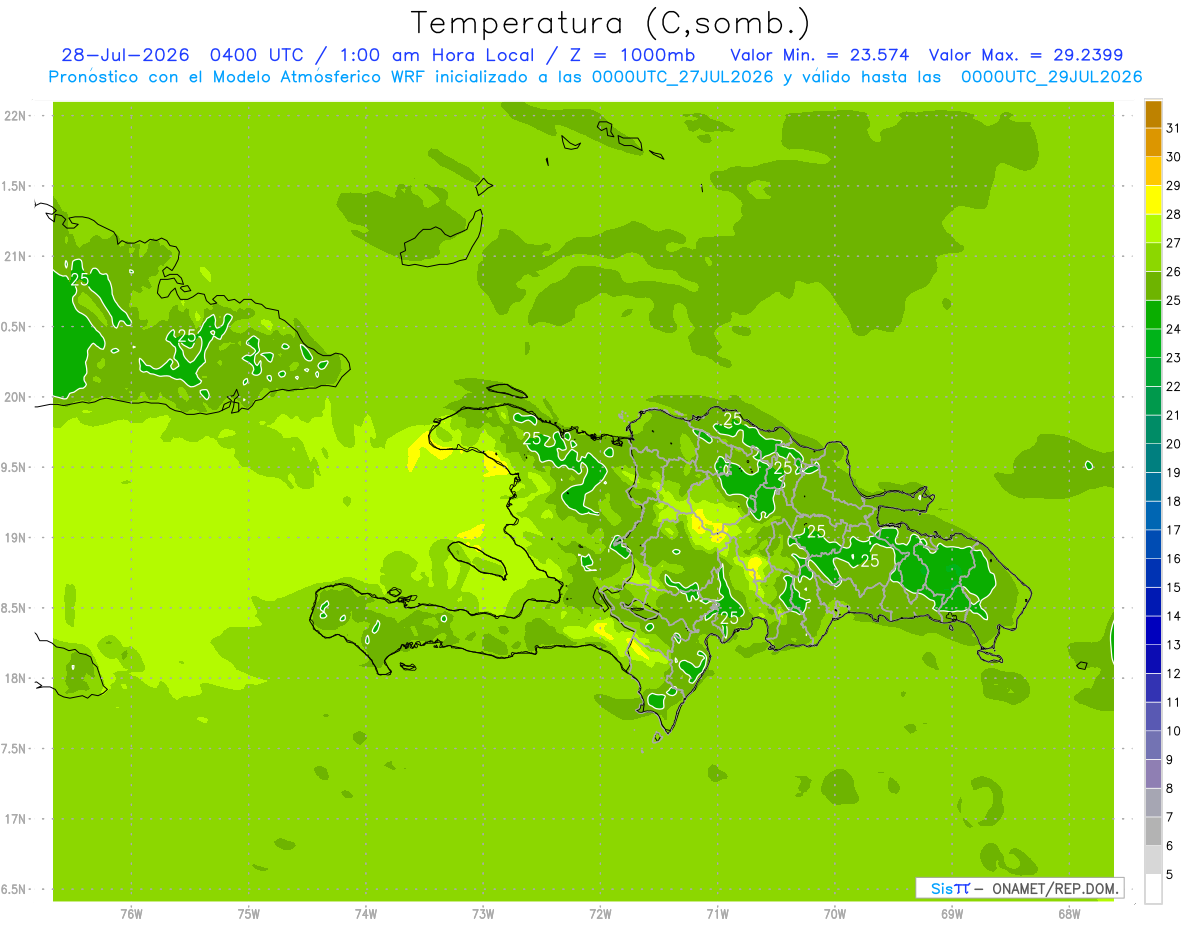Click the Valor Max. = 29.2399 text
This screenshot has height=927, width=1200.
point(1032,55)
